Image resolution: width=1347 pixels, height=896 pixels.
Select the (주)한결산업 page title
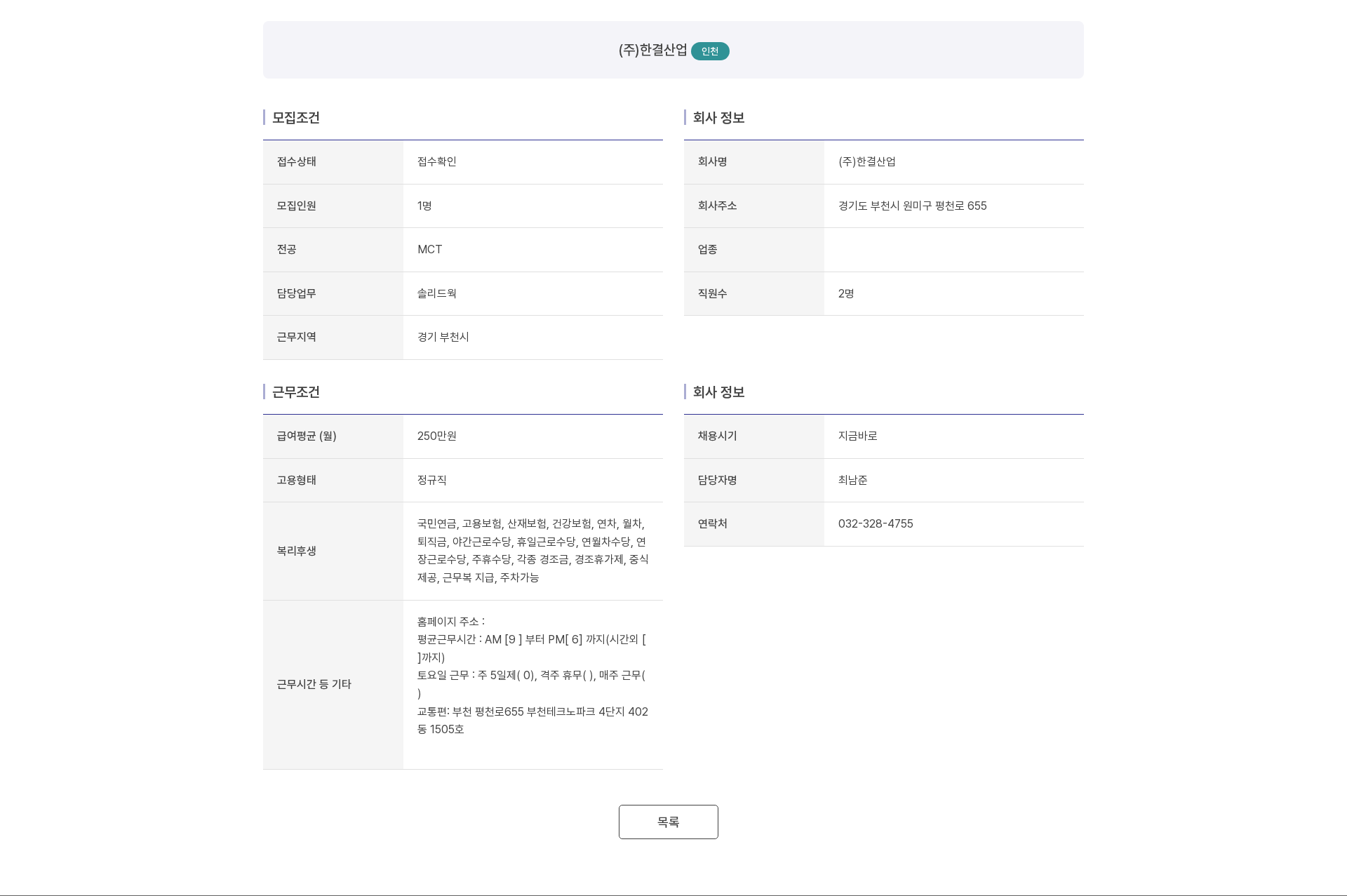(x=652, y=50)
